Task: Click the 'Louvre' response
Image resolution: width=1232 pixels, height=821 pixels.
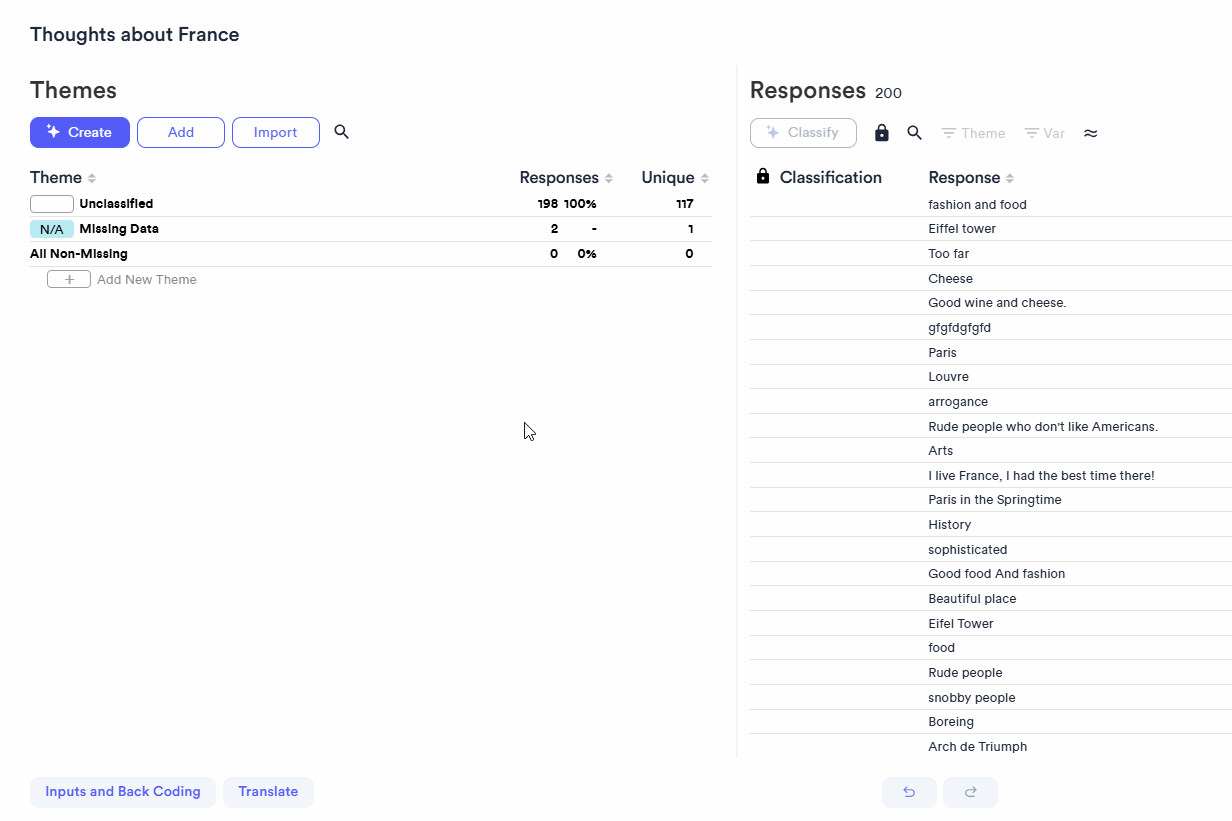Action: pos(948,377)
